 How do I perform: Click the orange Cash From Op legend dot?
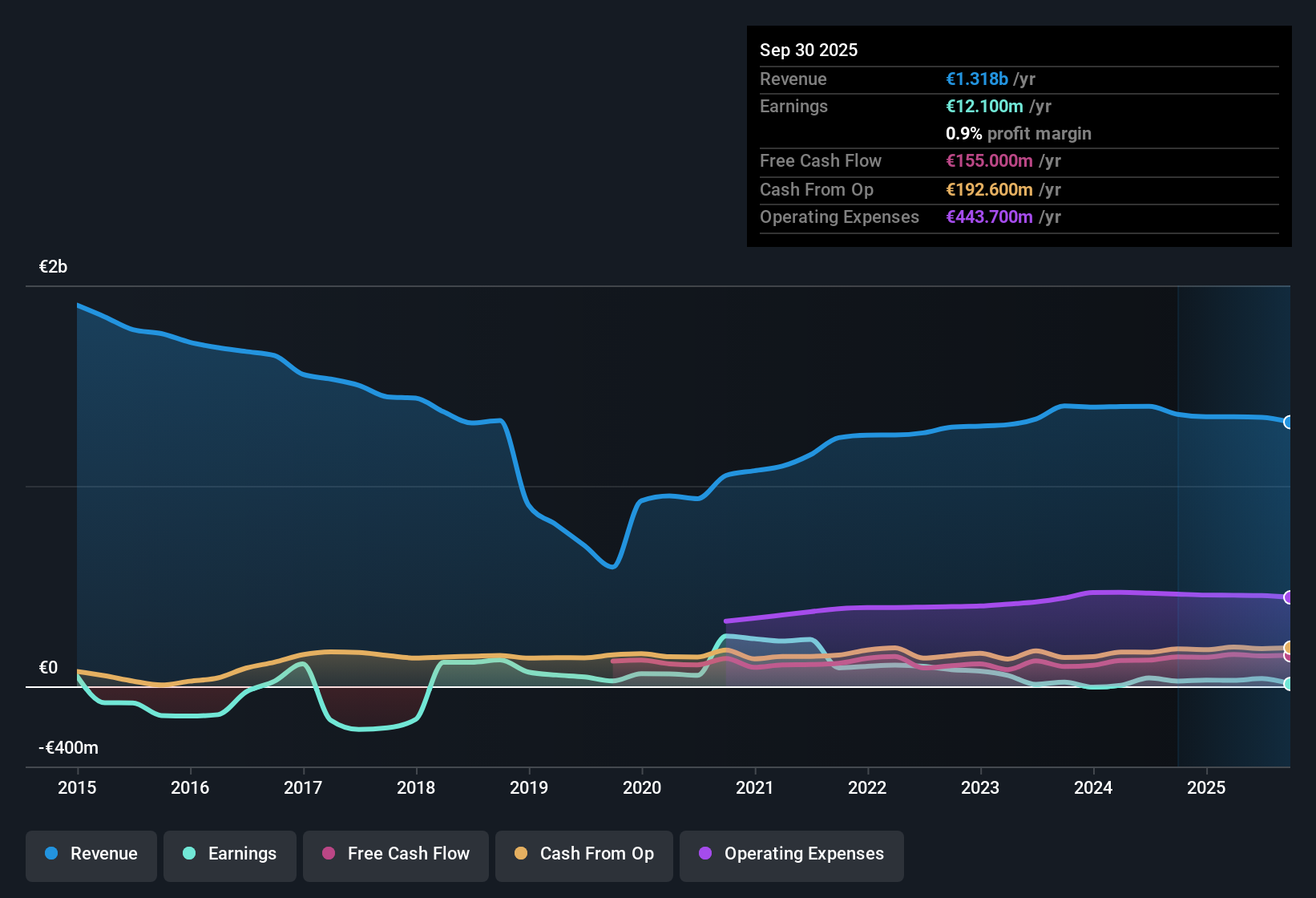point(520,854)
